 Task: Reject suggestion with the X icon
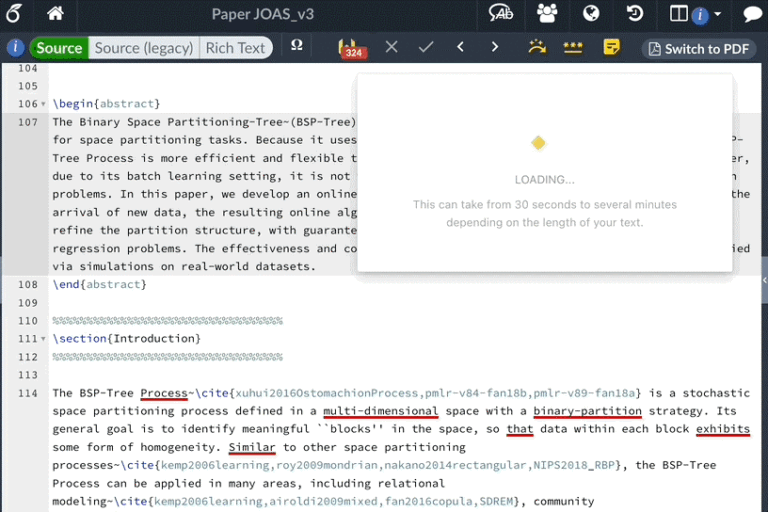[x=391, y=47]
